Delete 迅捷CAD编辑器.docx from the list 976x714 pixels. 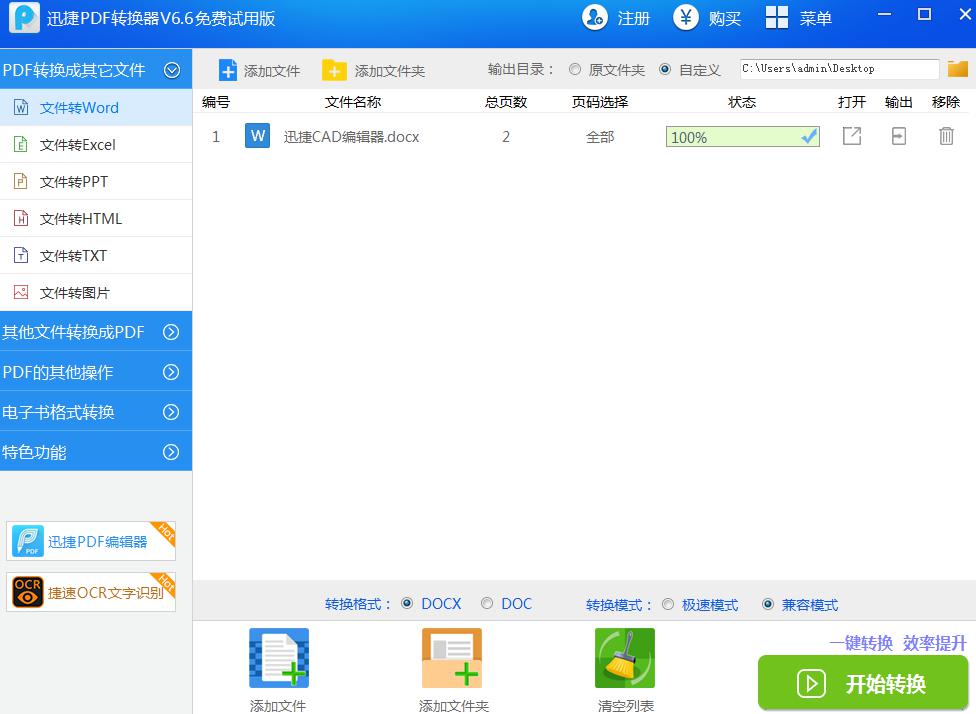point(946,137)
